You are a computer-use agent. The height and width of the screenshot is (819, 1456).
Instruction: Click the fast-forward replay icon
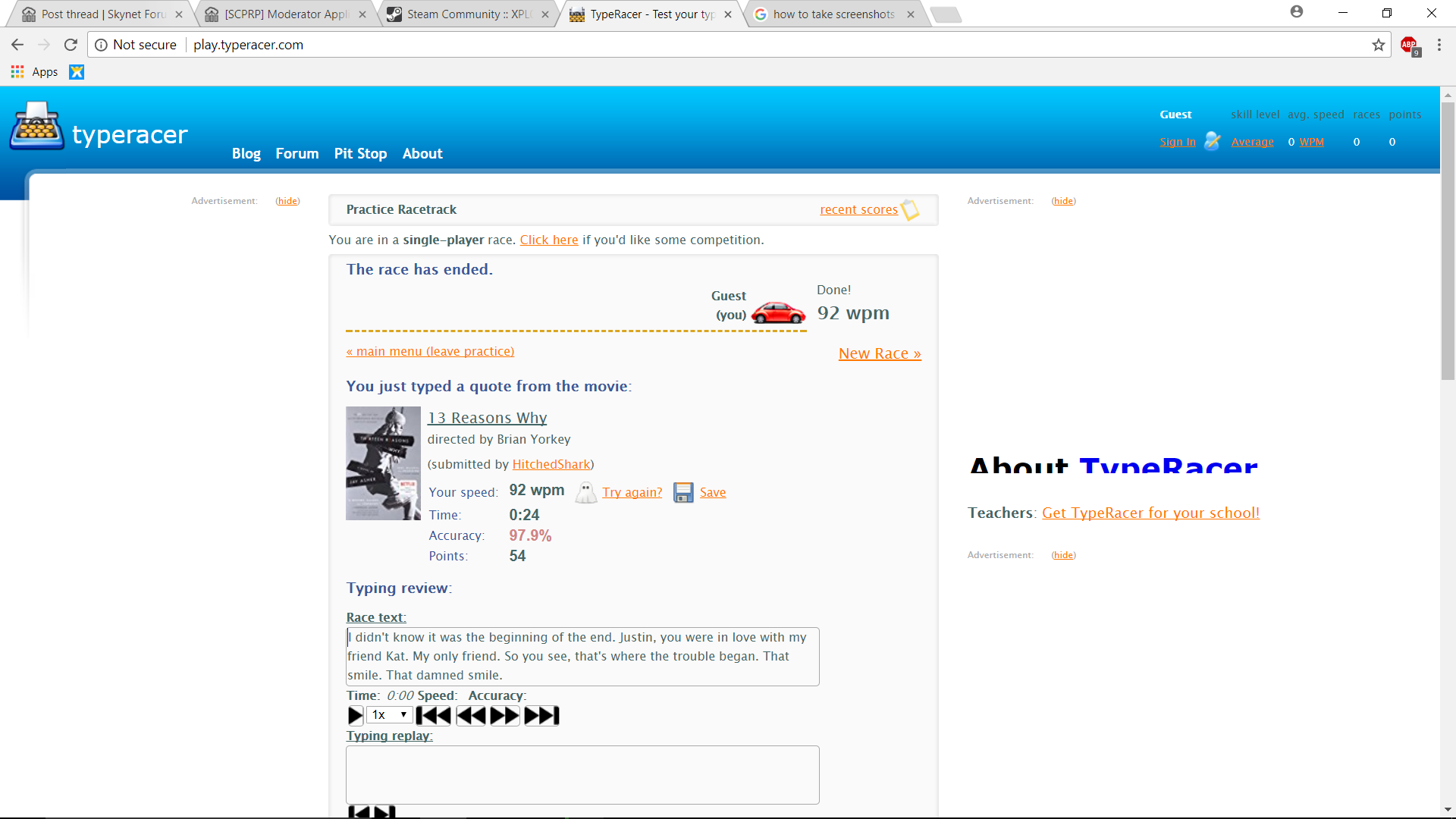pos(505,716)
